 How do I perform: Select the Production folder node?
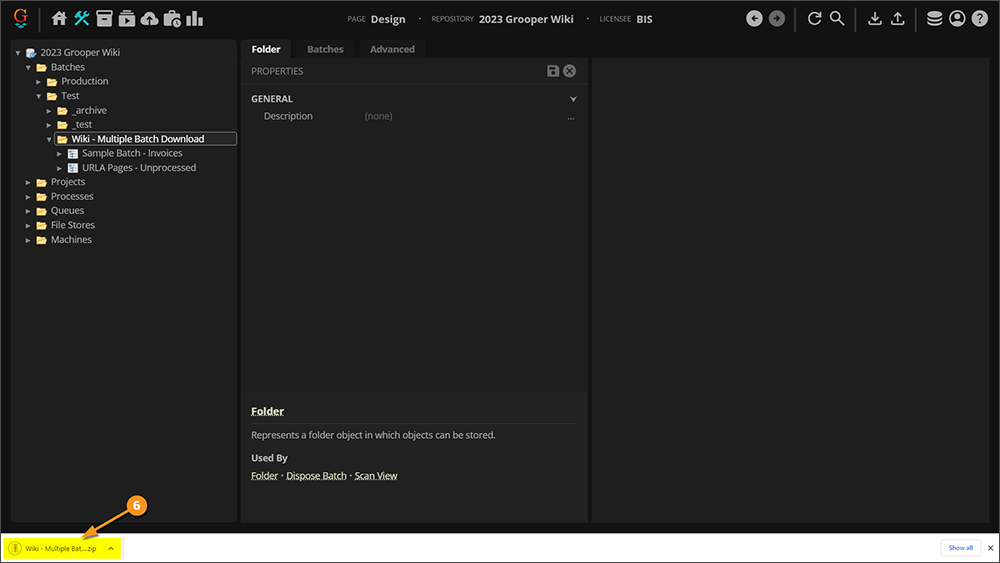(85, 82)
